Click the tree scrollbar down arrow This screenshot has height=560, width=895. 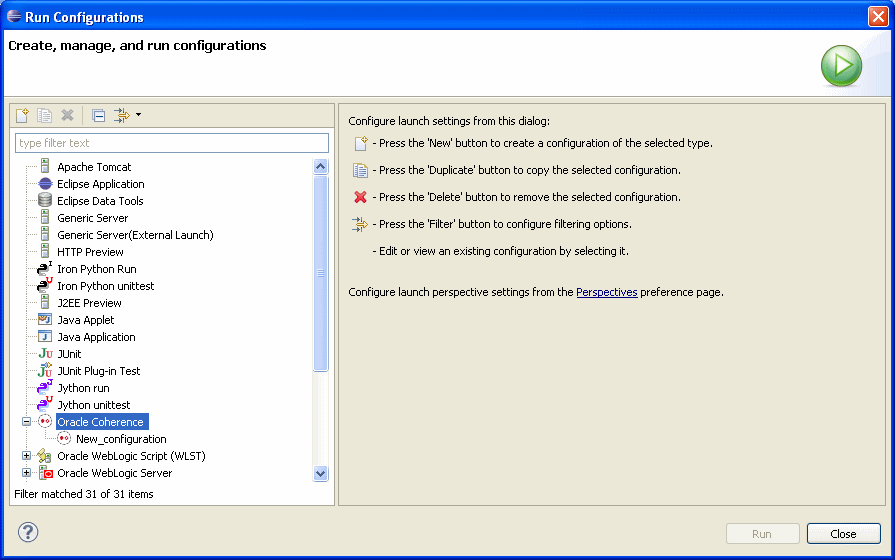[x=321, y=473]
